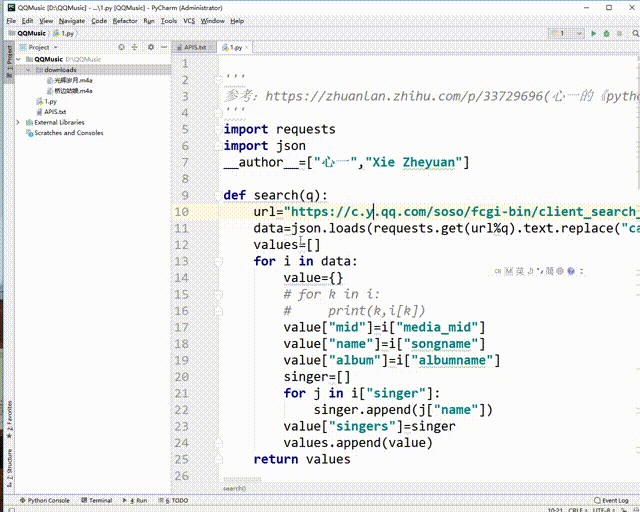Click the search() breadcrumb below editor

(x=234, y=488)
